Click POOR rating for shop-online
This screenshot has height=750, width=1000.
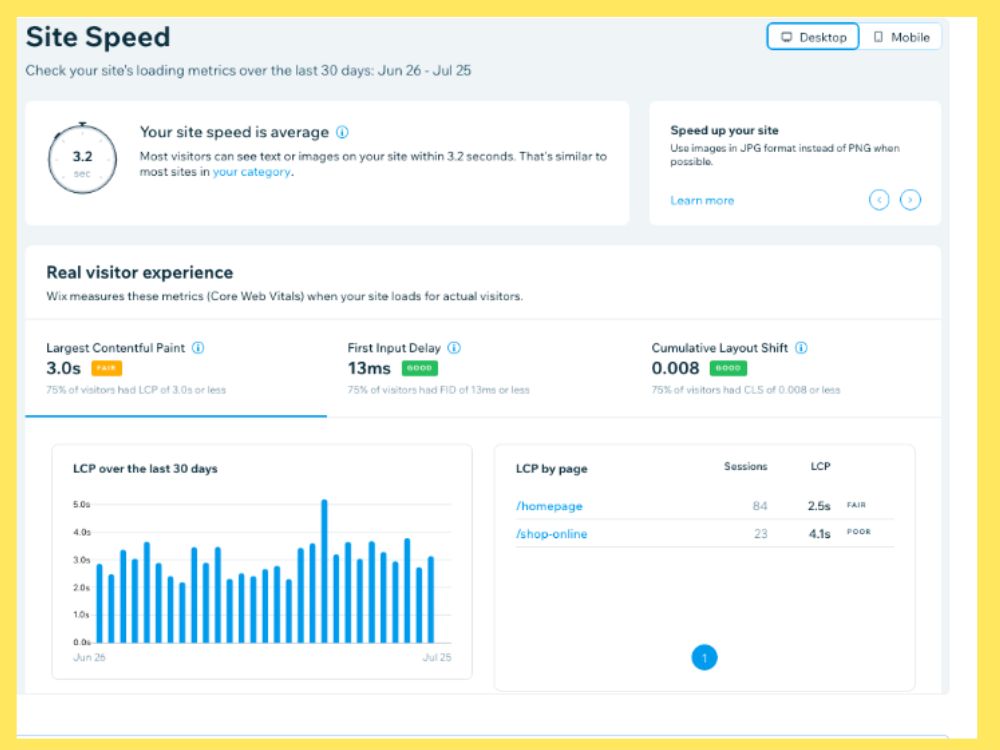coord(858,532)
